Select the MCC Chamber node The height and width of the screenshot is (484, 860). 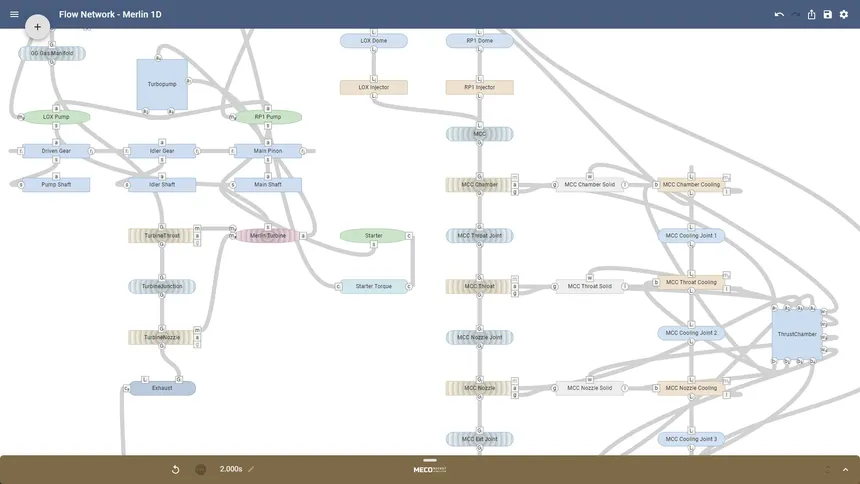click(x=479, y=184)
